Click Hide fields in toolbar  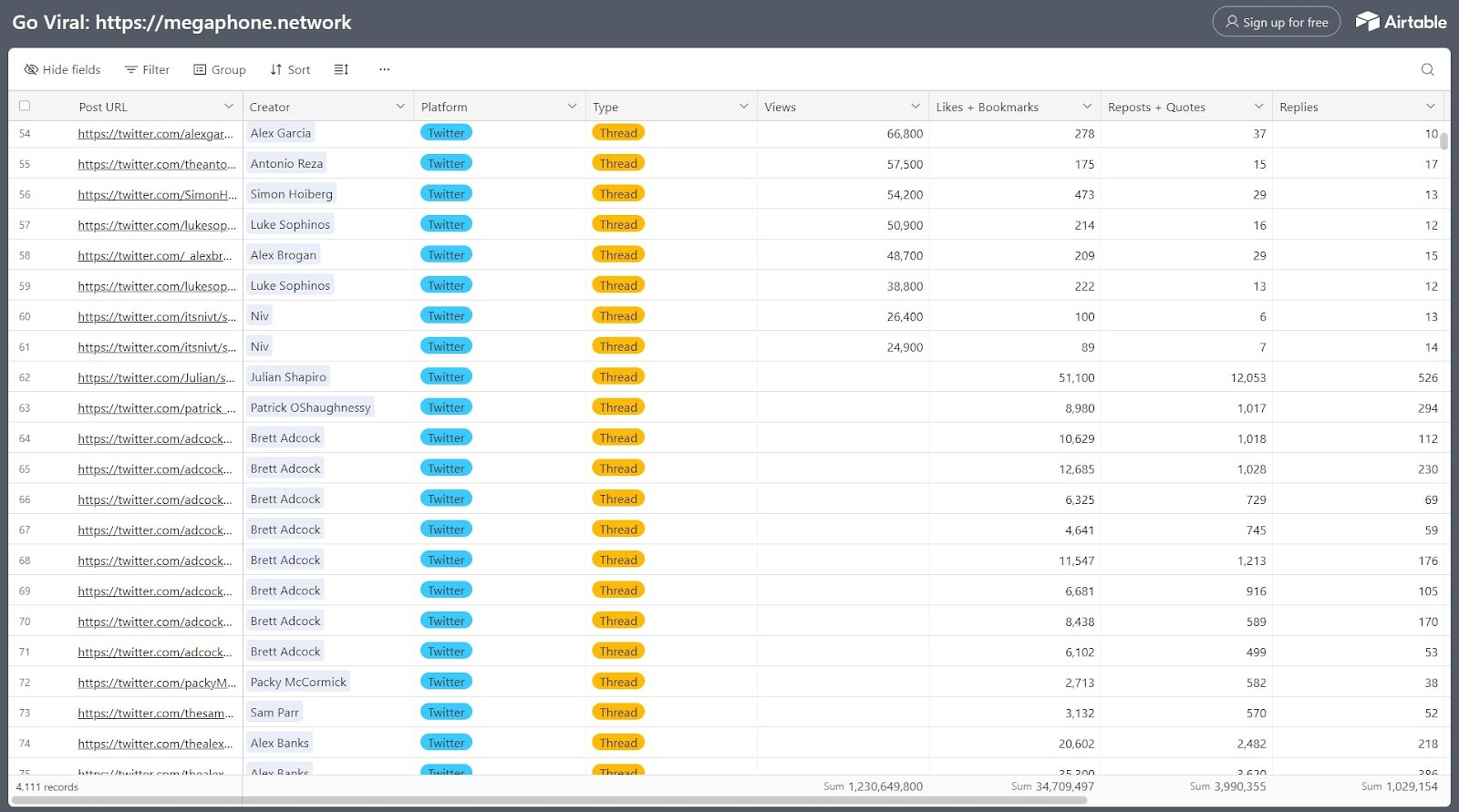click(x=62, y=69)
